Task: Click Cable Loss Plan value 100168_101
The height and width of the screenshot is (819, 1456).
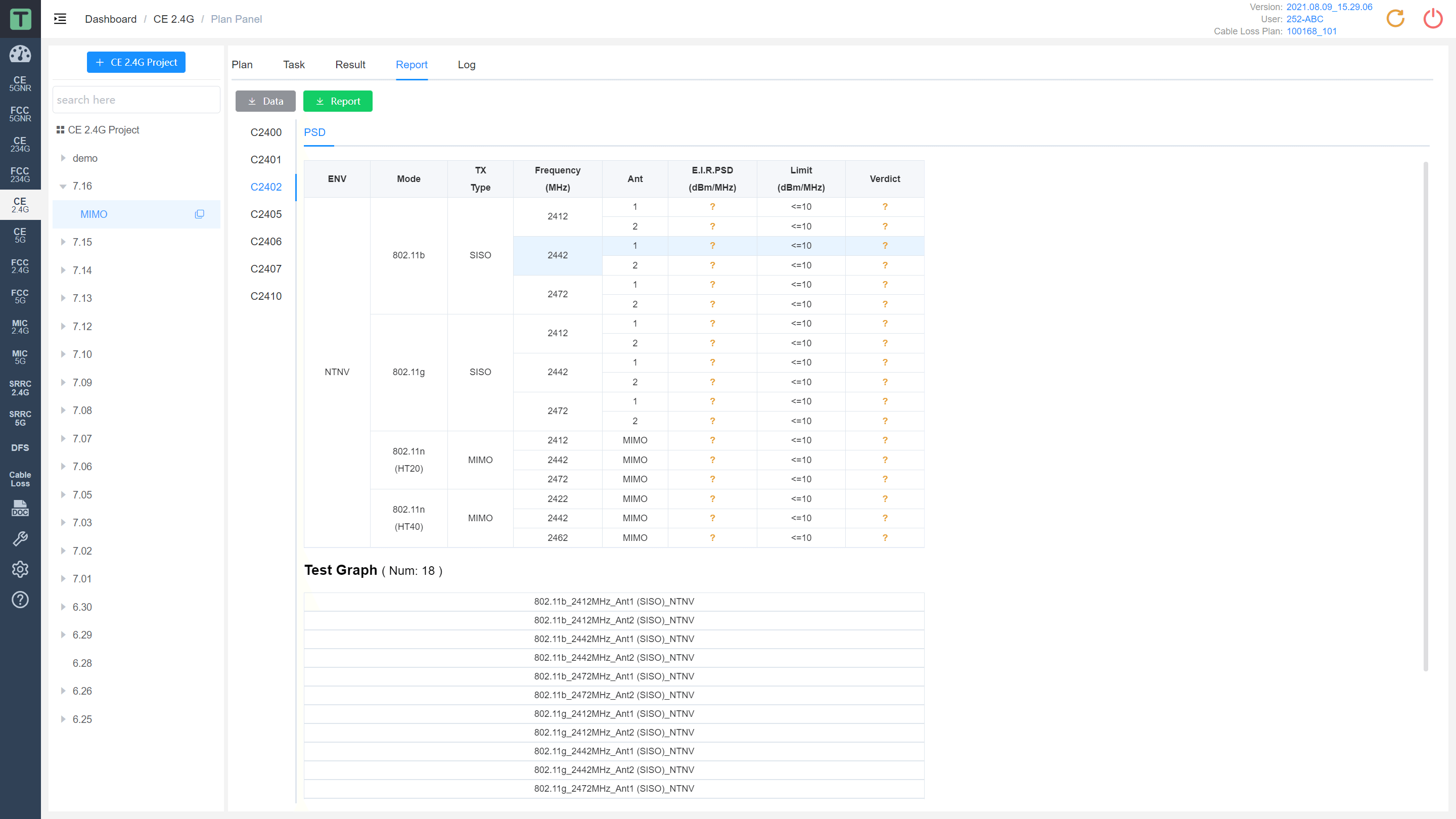Action: pos(1311,31)
